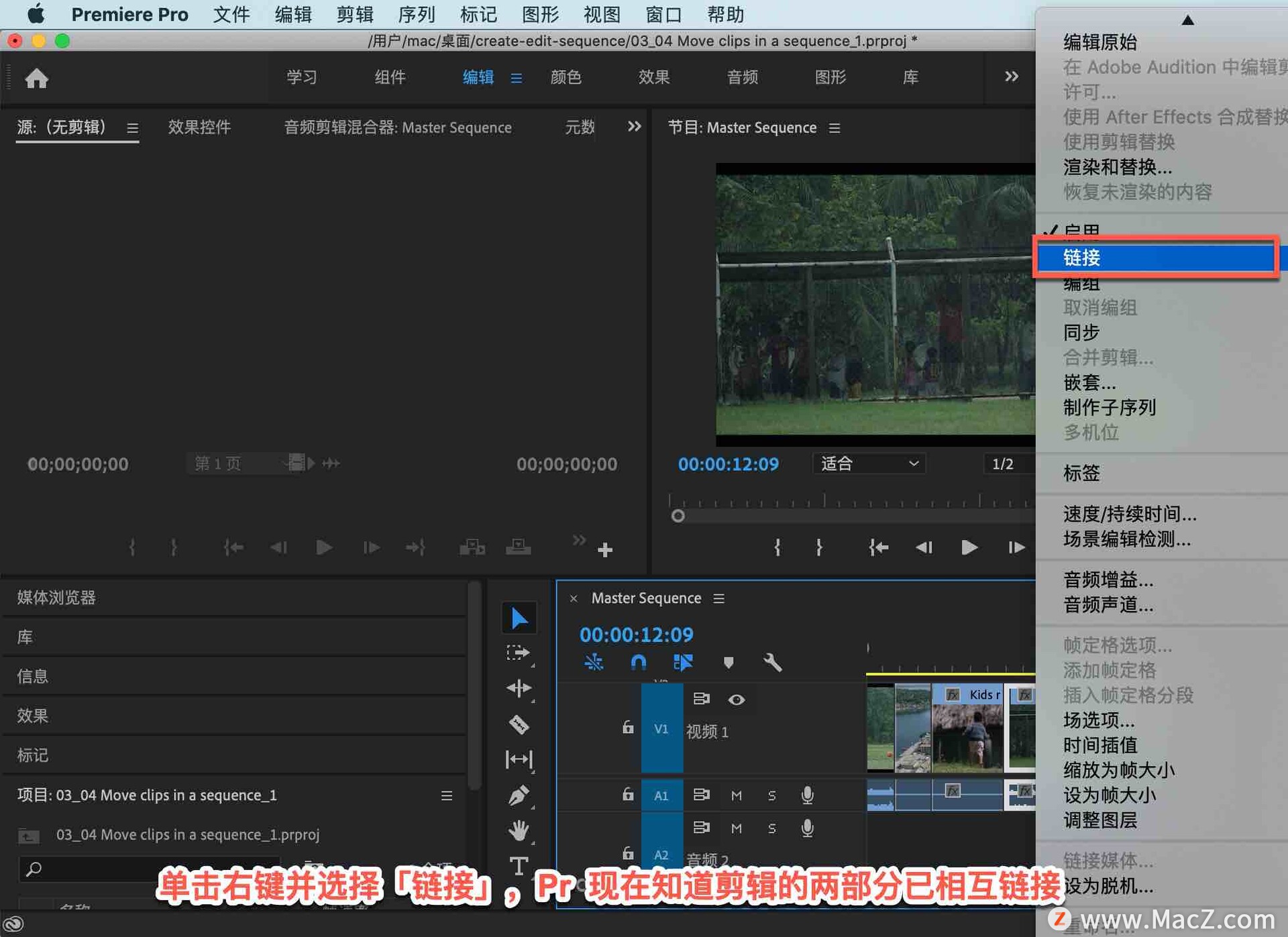Select the Track Select Forward tool
The width and height of the screenshot is (1288, 937).
[x=519, y=653]
